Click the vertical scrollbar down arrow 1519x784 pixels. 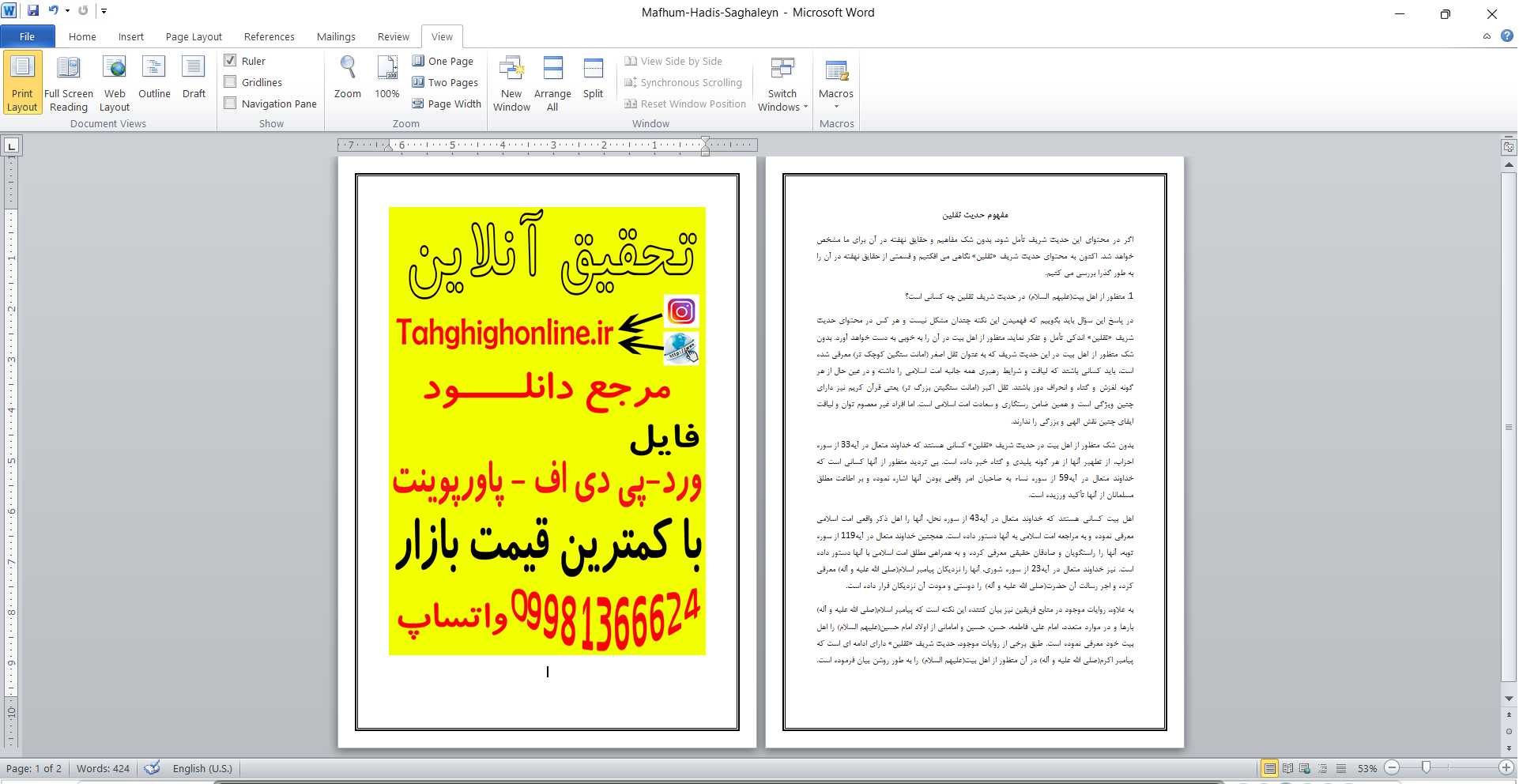[x=1509, y=699]
